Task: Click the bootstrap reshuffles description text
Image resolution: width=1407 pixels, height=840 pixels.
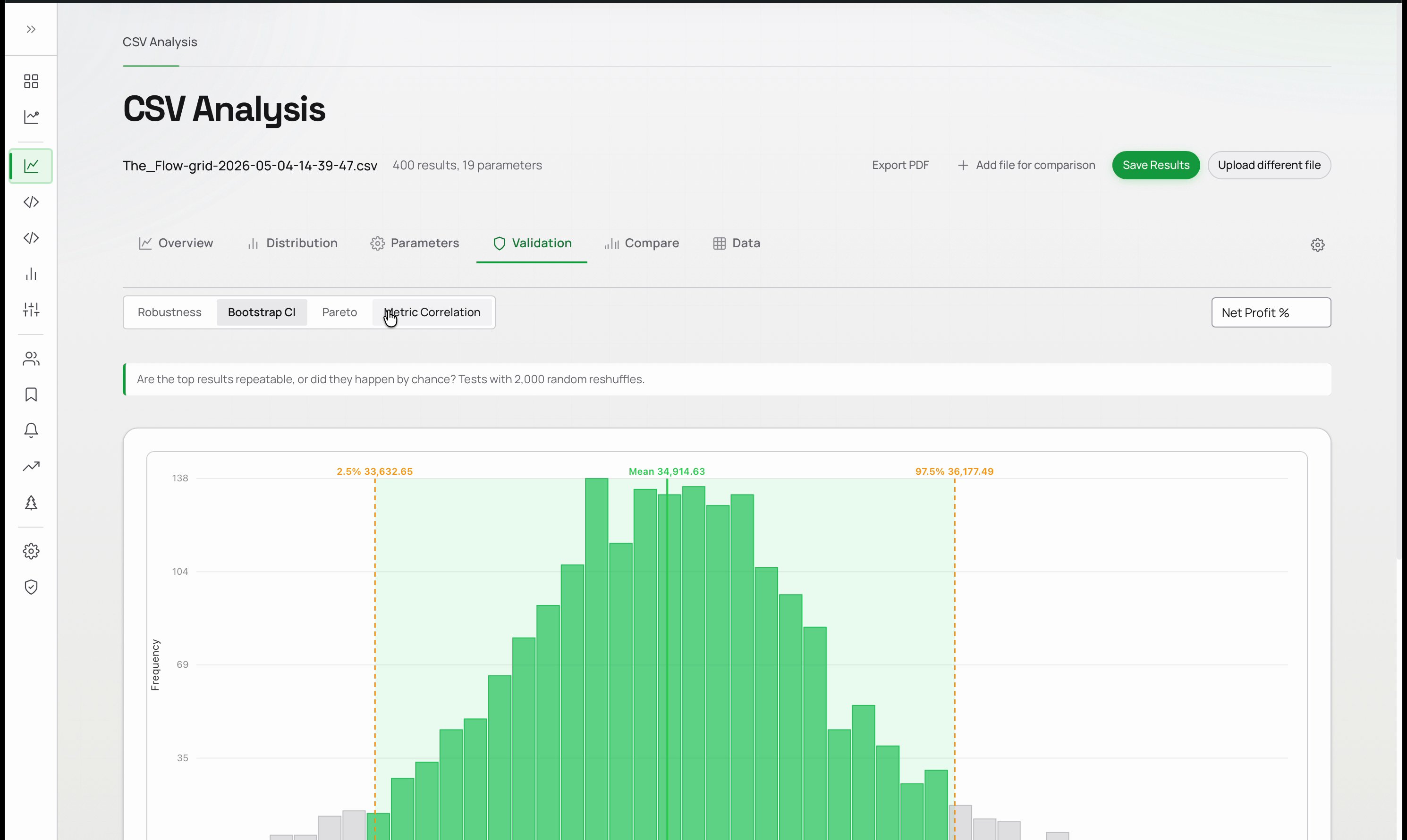Action: pyautogui.click(x=390, y=379)
